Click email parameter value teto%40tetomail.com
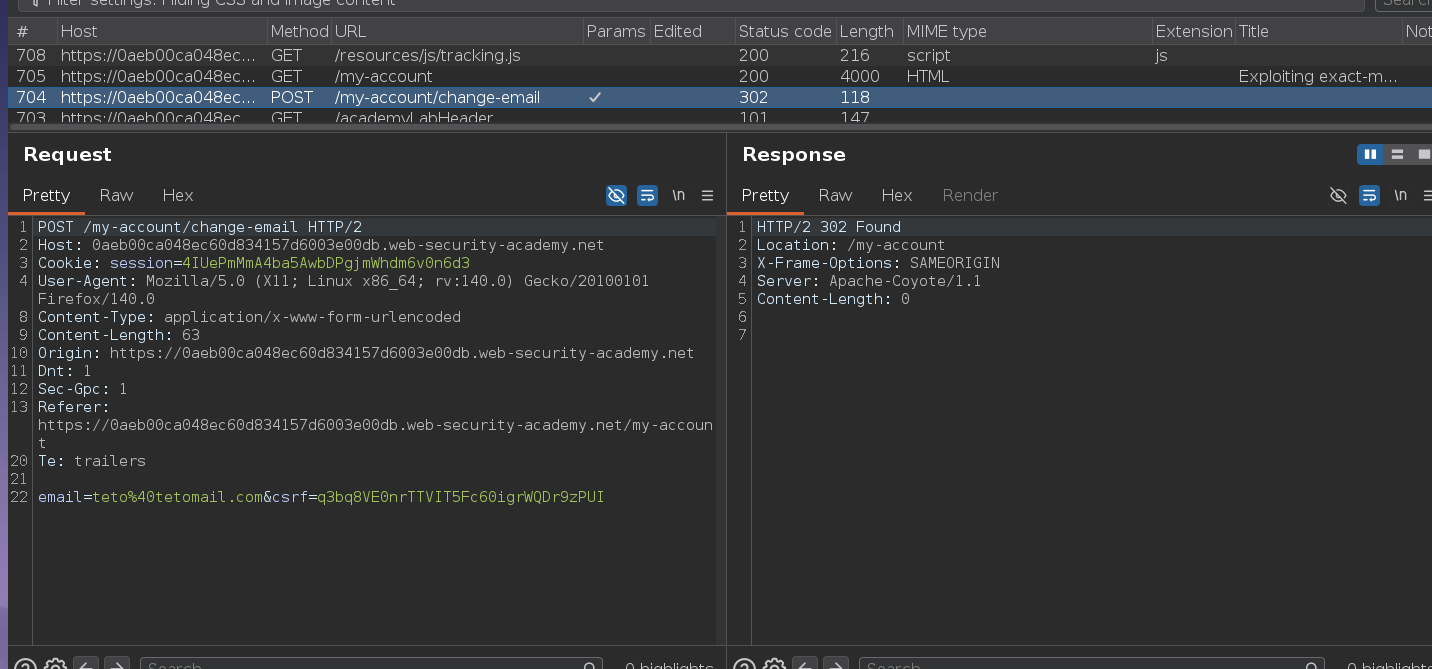 click(178, 497)
